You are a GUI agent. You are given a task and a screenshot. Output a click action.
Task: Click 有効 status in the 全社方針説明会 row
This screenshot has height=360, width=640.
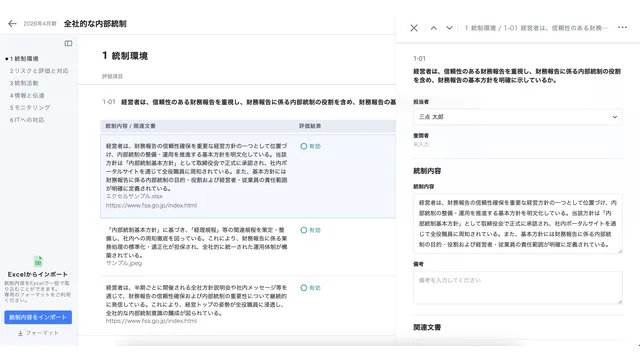click(311, 288)
